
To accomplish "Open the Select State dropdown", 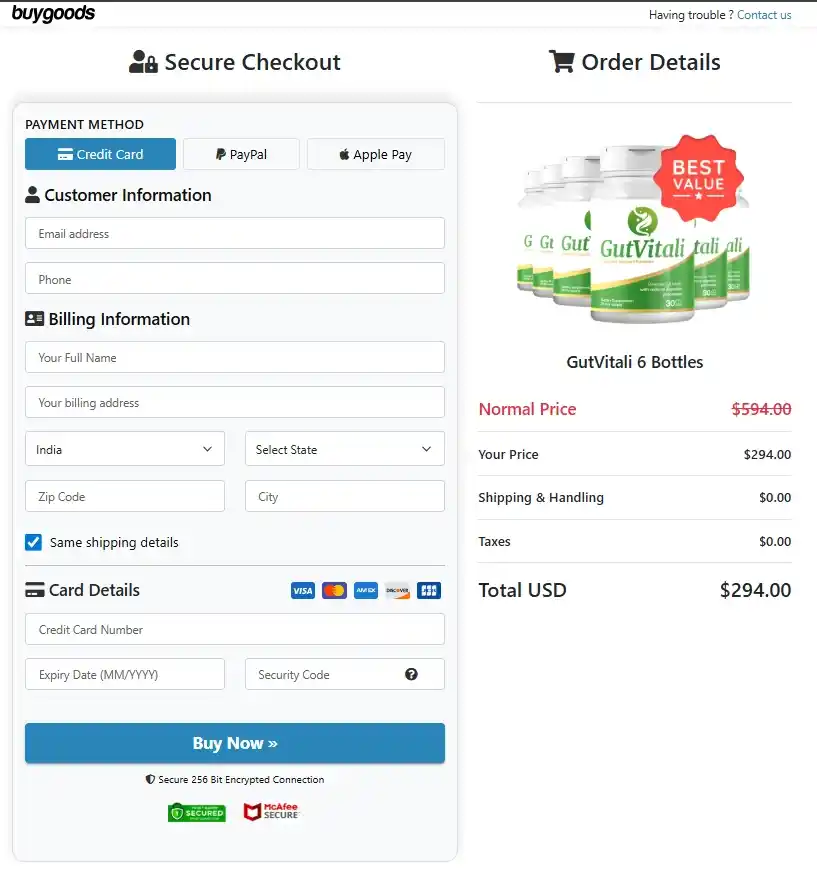I will [344, 448].
